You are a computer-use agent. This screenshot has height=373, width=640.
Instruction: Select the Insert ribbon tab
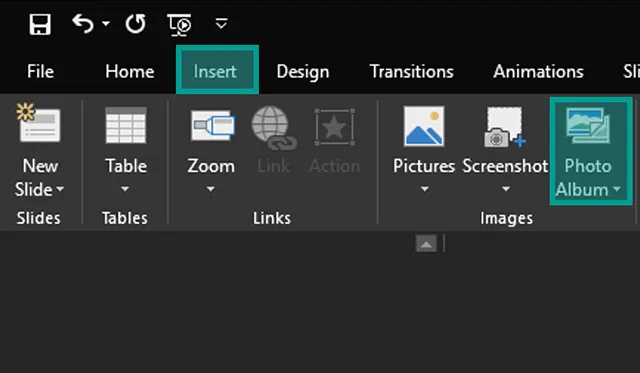pos(217,70)
